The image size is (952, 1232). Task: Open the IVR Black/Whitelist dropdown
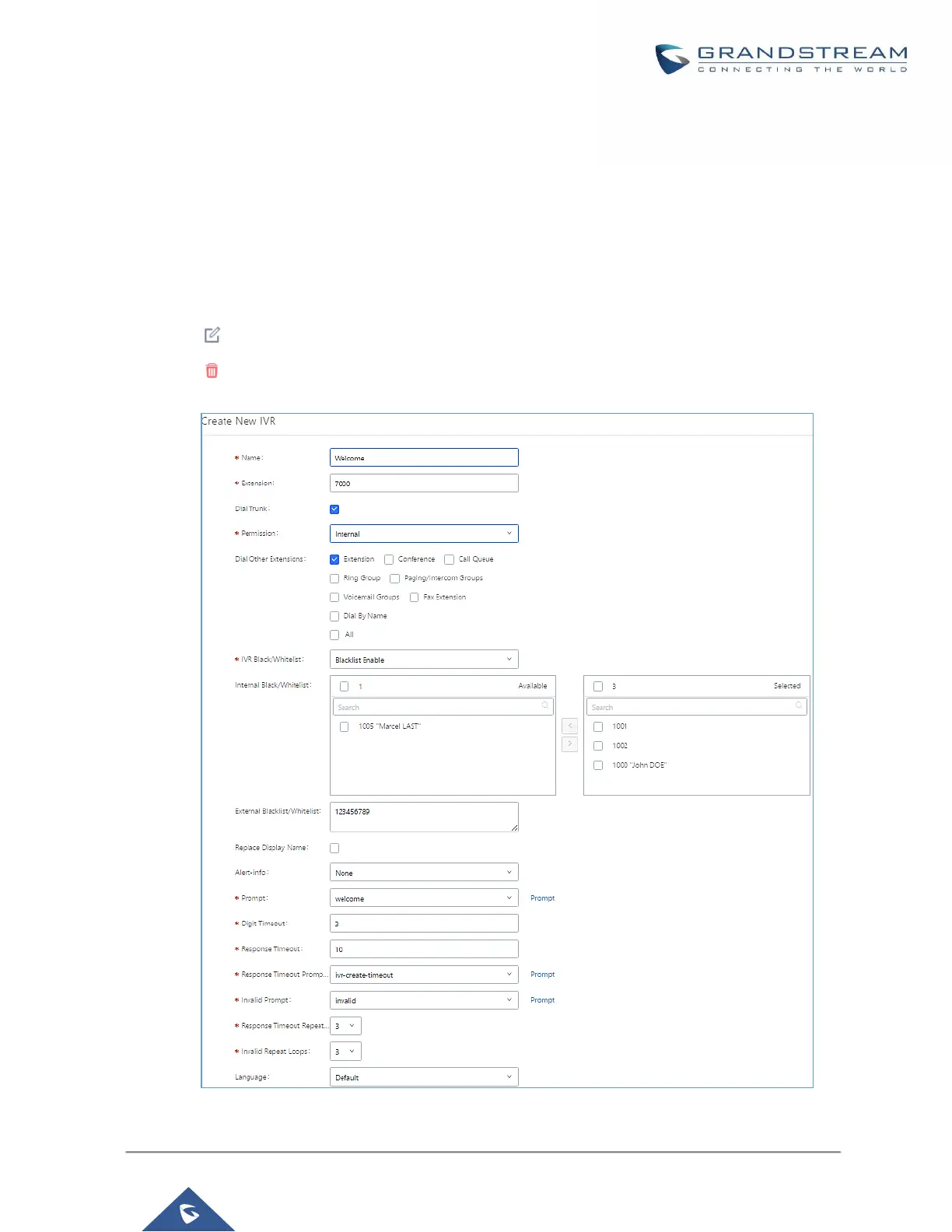click(424, 660)
